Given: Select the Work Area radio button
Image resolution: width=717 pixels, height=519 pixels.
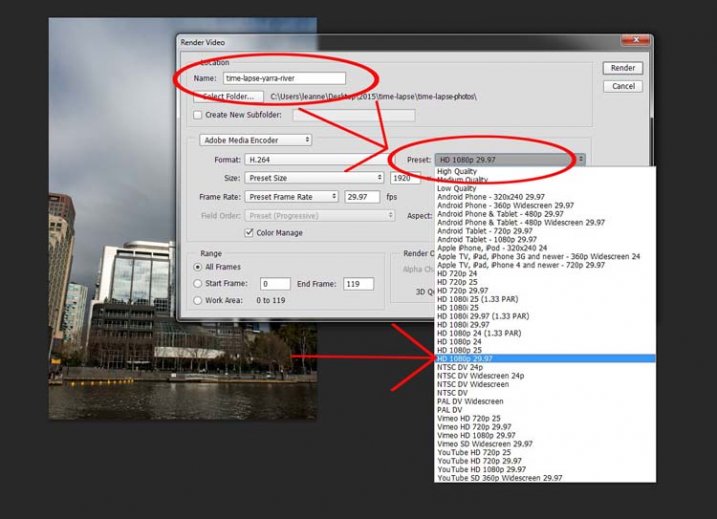Looking at the screenshot, I should click(196, 300).
